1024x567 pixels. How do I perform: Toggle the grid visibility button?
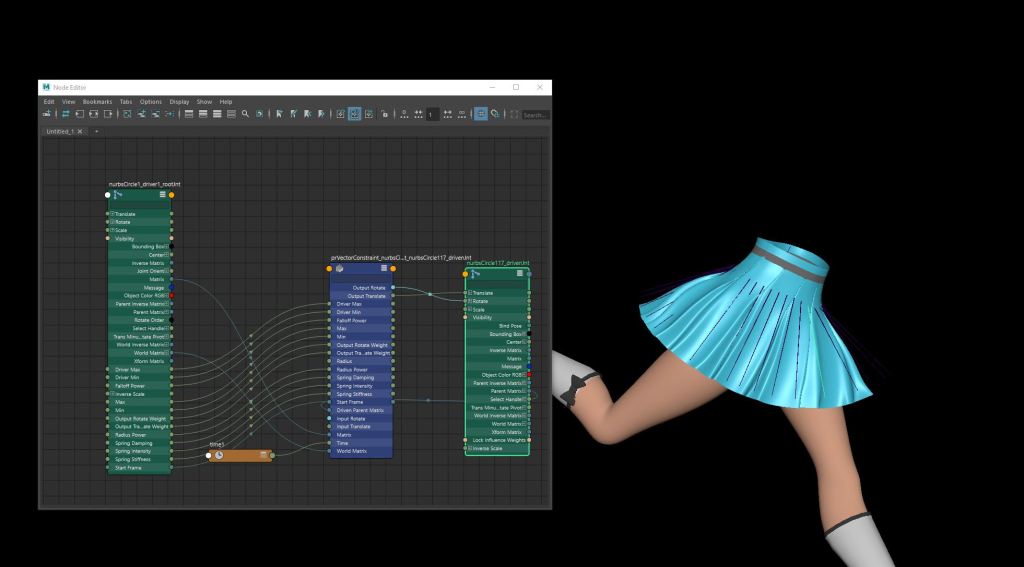coord(481,114)
